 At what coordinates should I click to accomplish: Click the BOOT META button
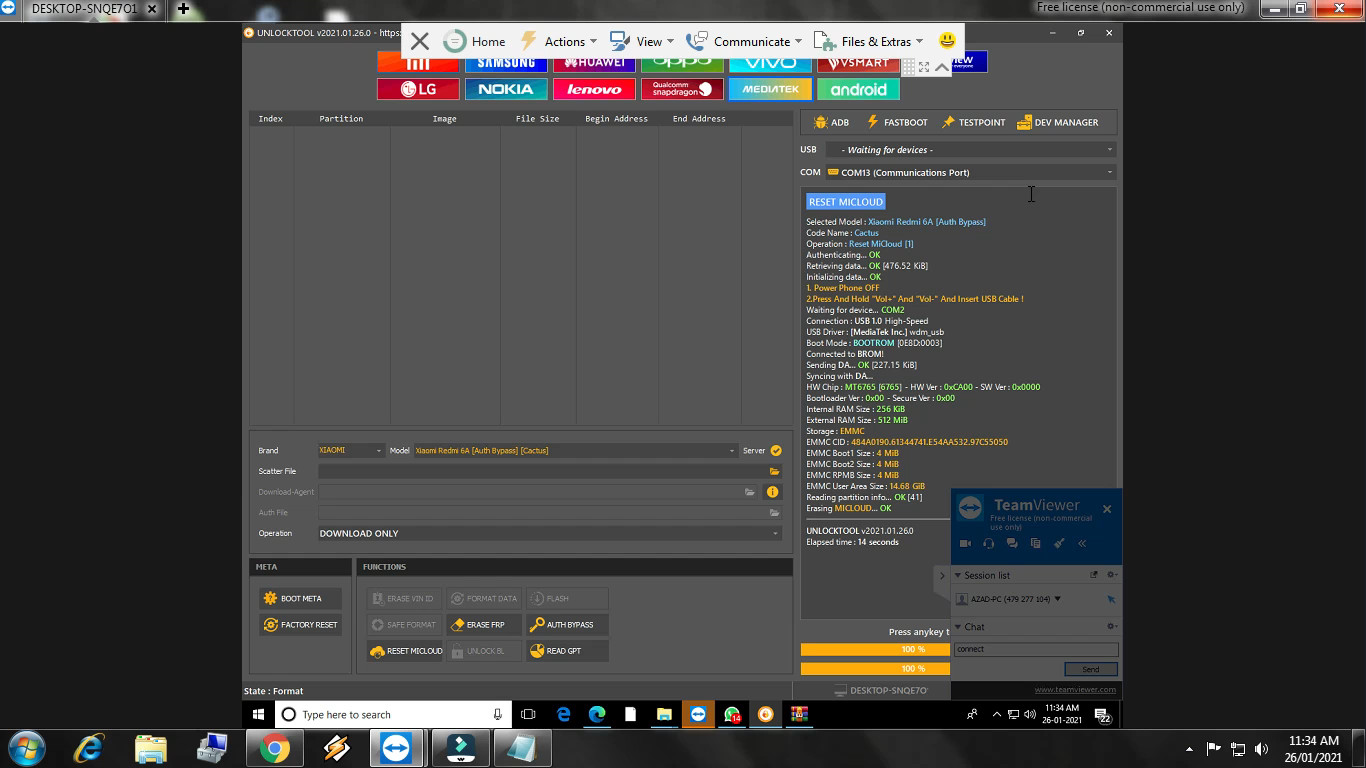[300, 598]
